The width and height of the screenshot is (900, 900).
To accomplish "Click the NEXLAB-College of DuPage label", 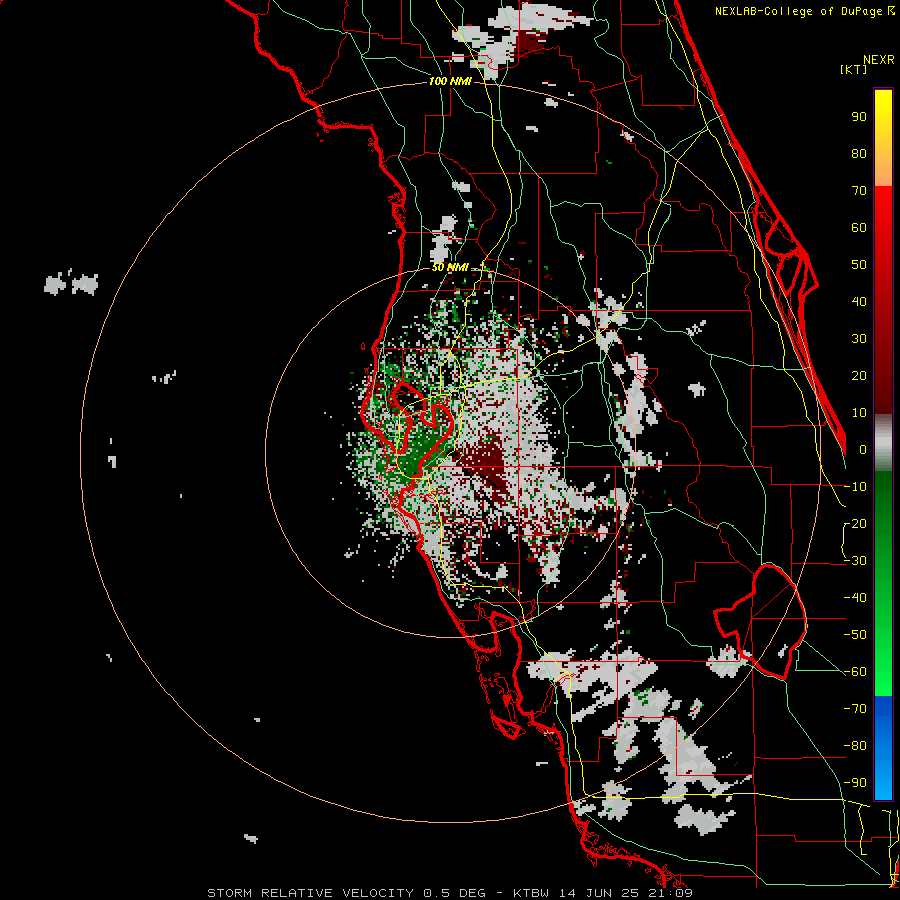I will [x=798, y=11].
